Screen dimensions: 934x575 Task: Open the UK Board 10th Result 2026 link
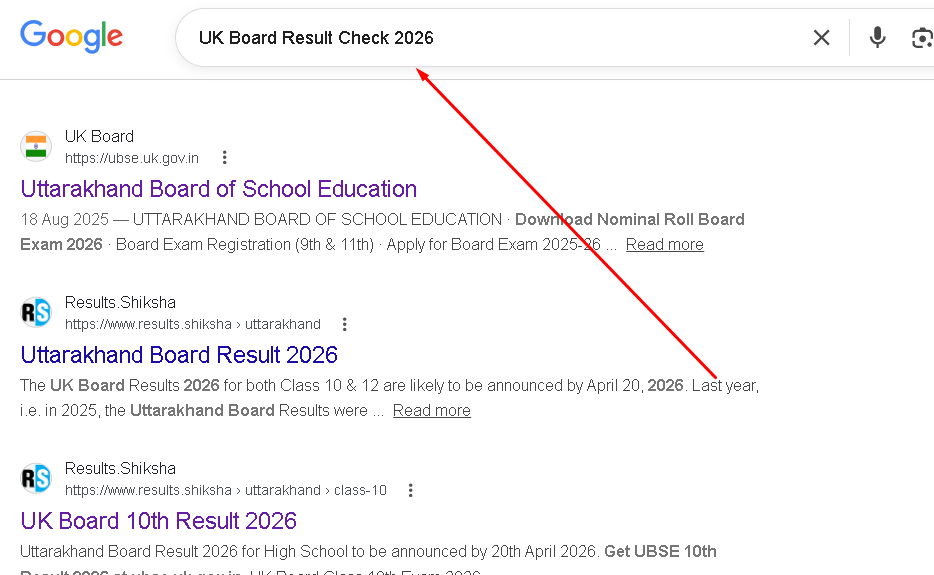point(158,521)
